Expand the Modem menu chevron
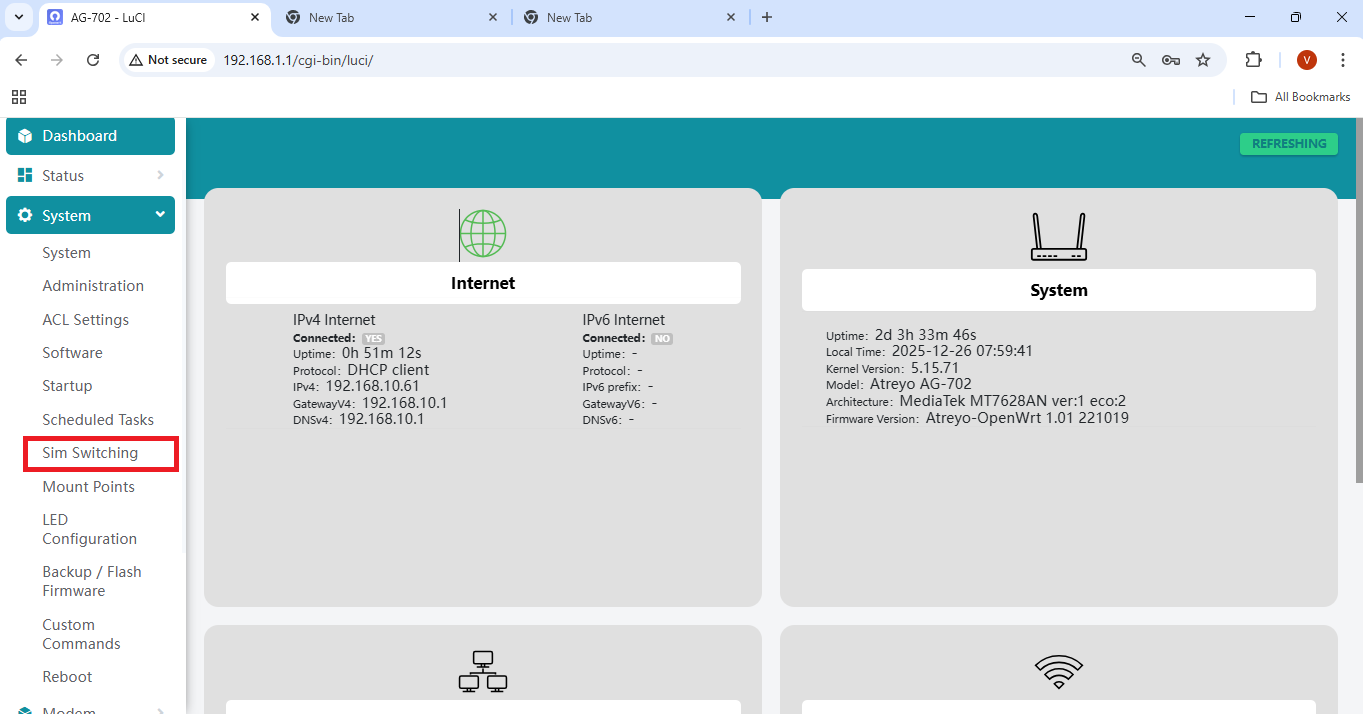This screenshot has height=714, width=1363. pos(160,711)
